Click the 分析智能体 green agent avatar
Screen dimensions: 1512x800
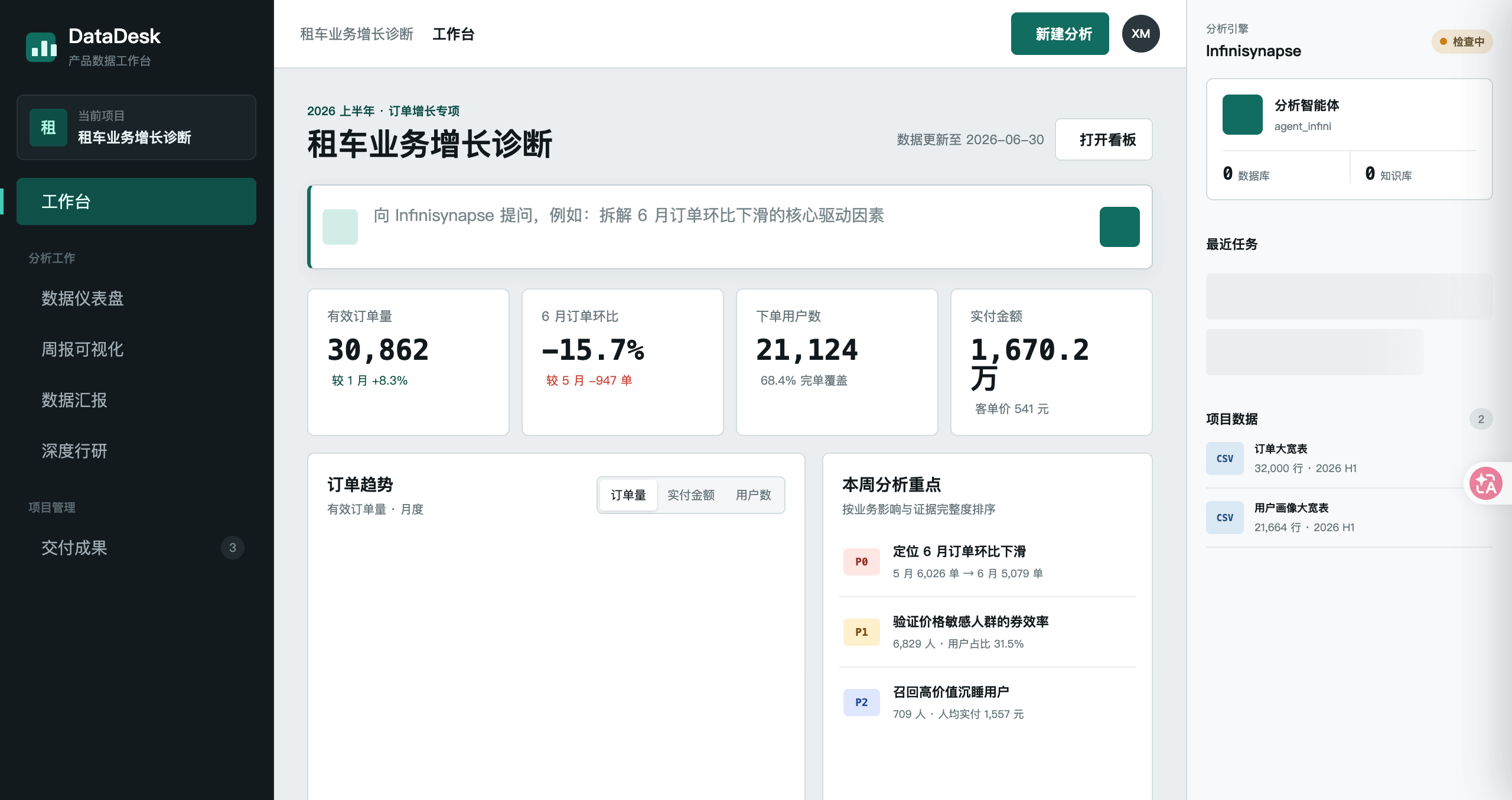pos(1243,115)
